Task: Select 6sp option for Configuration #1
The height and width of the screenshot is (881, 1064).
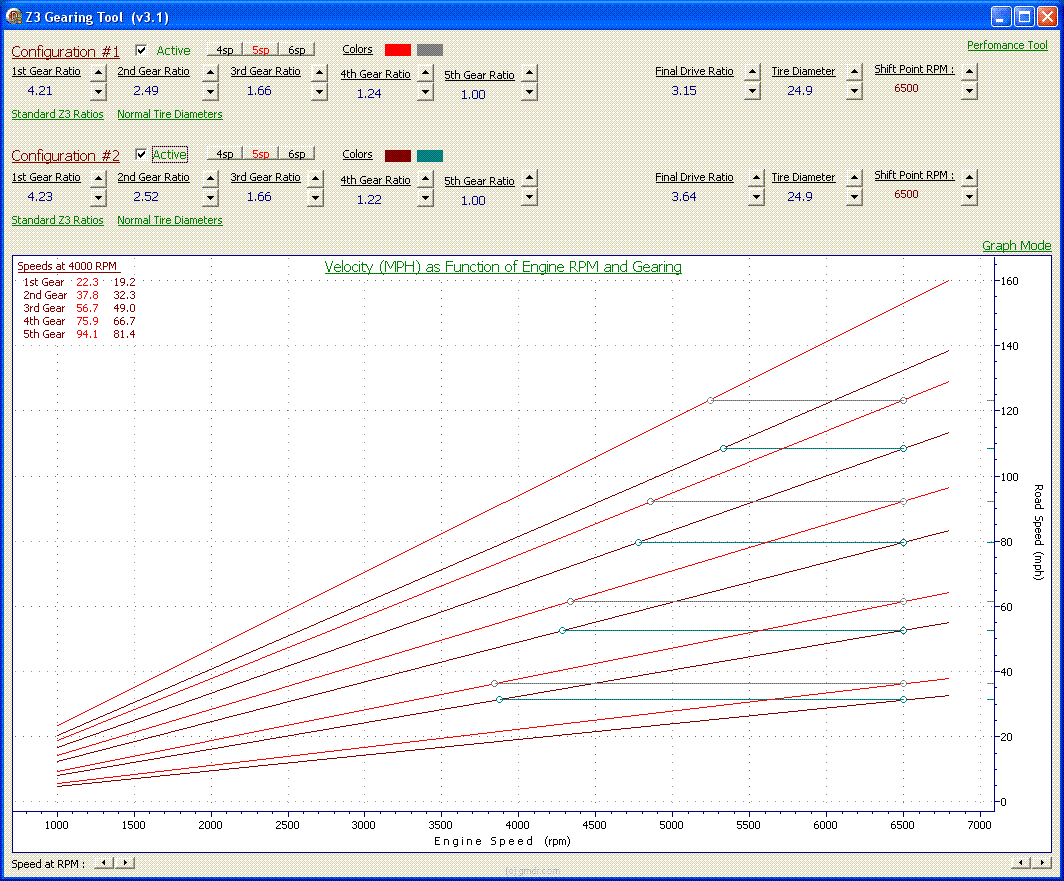Action: [x=297, y=50]
